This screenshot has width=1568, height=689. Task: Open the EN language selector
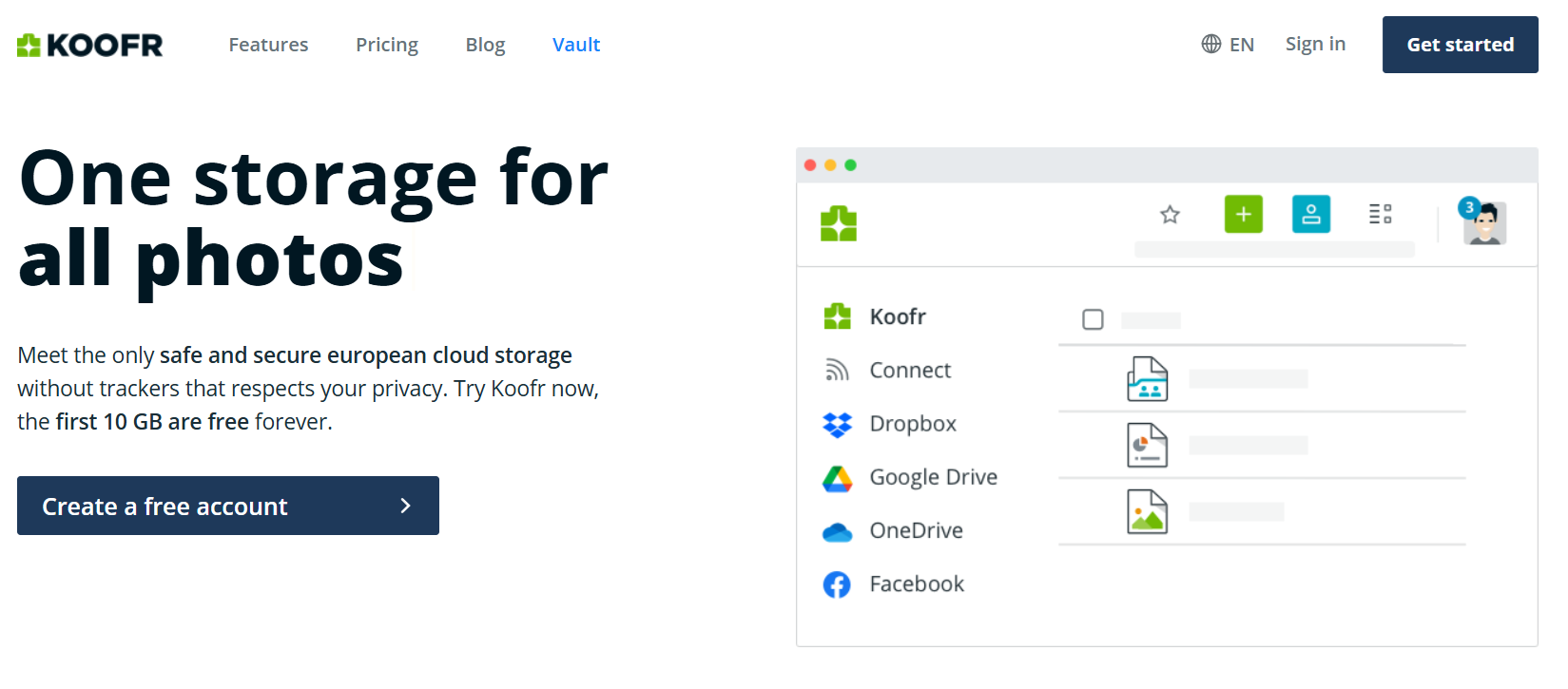tap(1242, 45)
